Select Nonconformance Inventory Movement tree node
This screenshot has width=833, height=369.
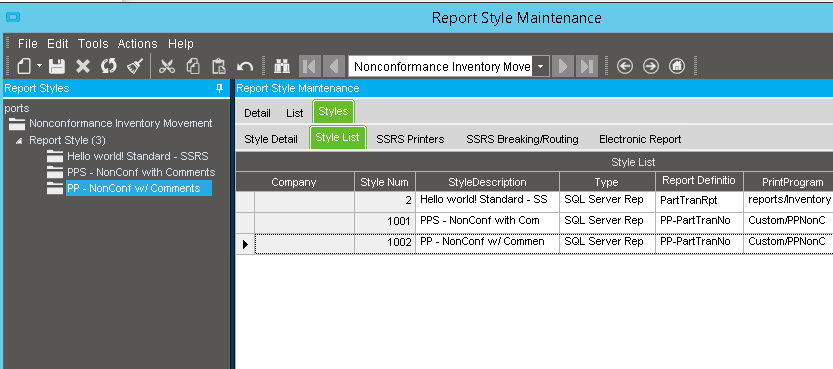point(121,123)
